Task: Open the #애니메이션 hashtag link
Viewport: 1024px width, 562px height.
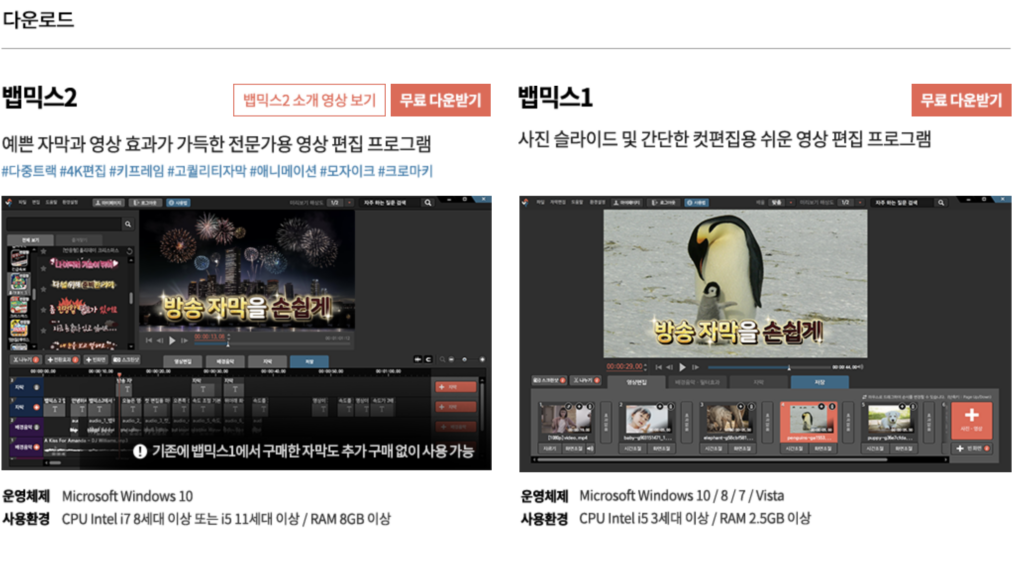Action: point(283,171)
